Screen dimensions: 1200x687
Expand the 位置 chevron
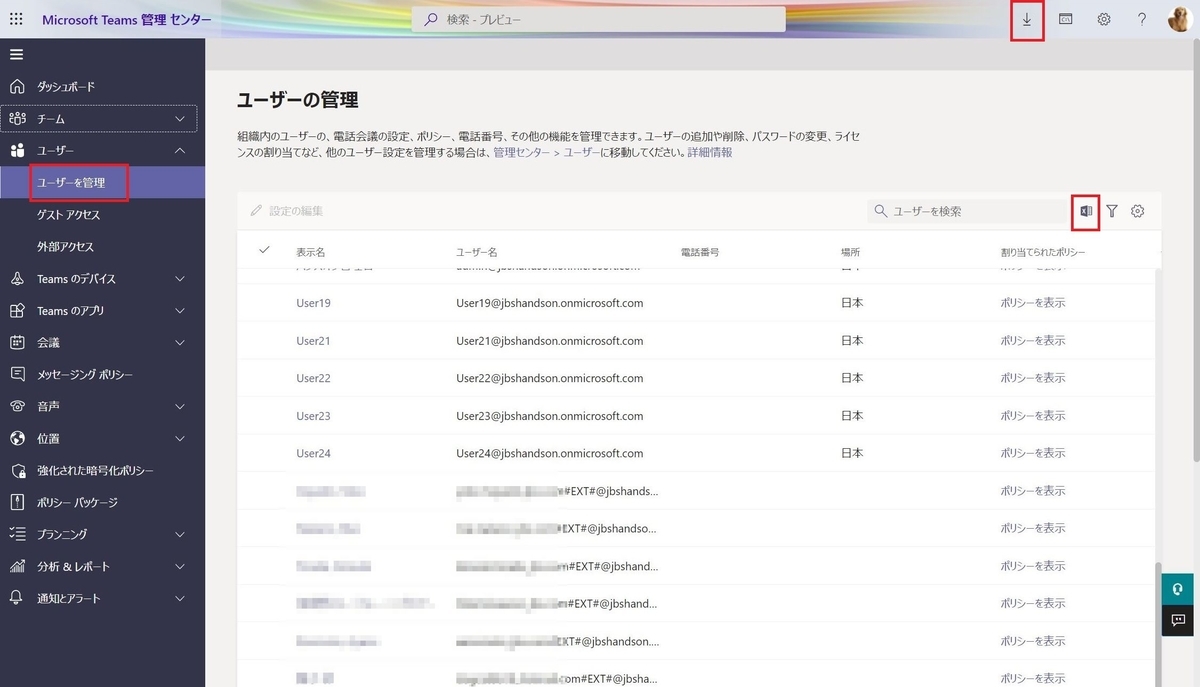pyautogui.click(x=180, y=439)
